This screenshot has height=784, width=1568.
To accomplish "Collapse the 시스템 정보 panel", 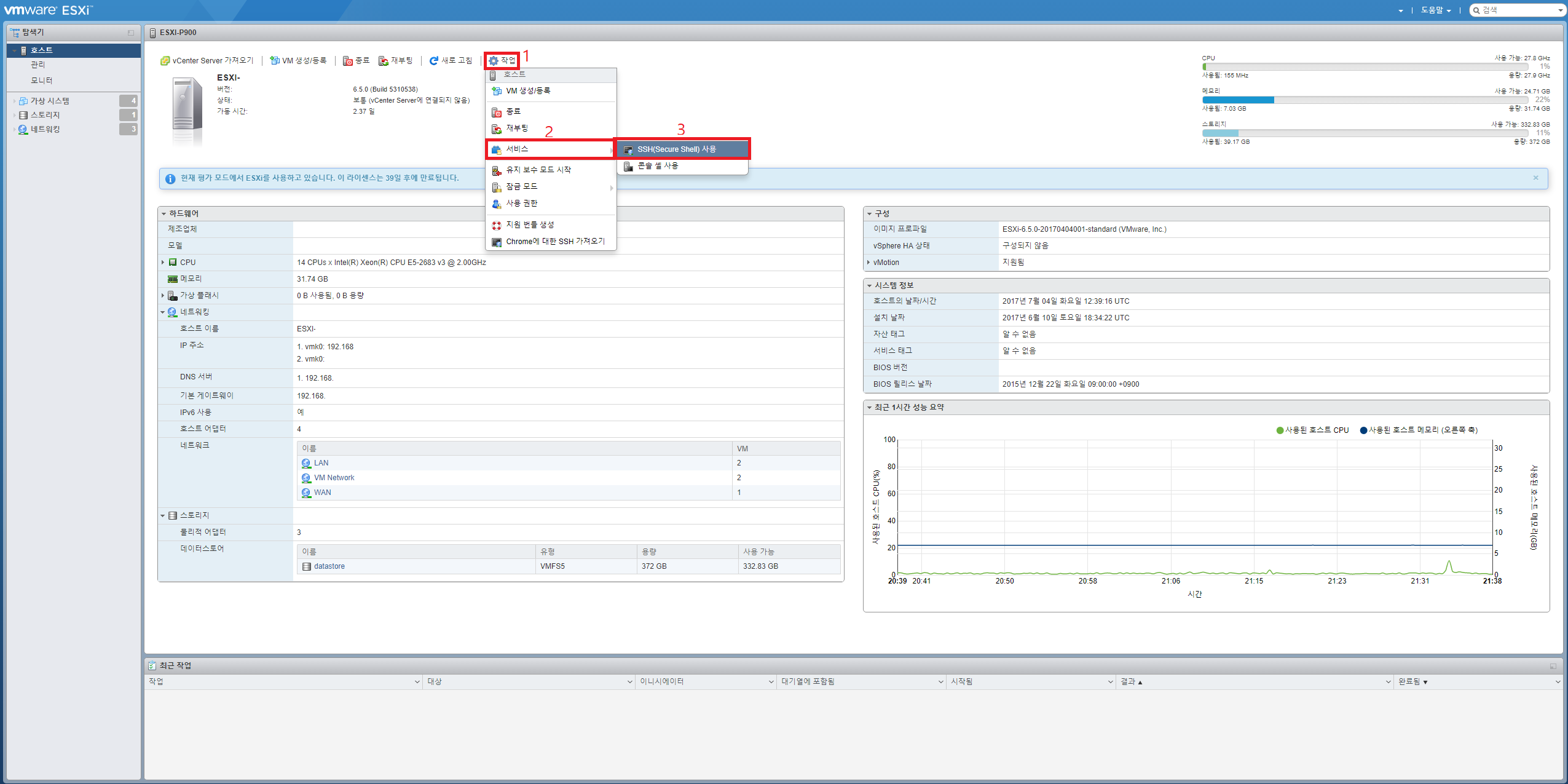I will coord(869,286).
